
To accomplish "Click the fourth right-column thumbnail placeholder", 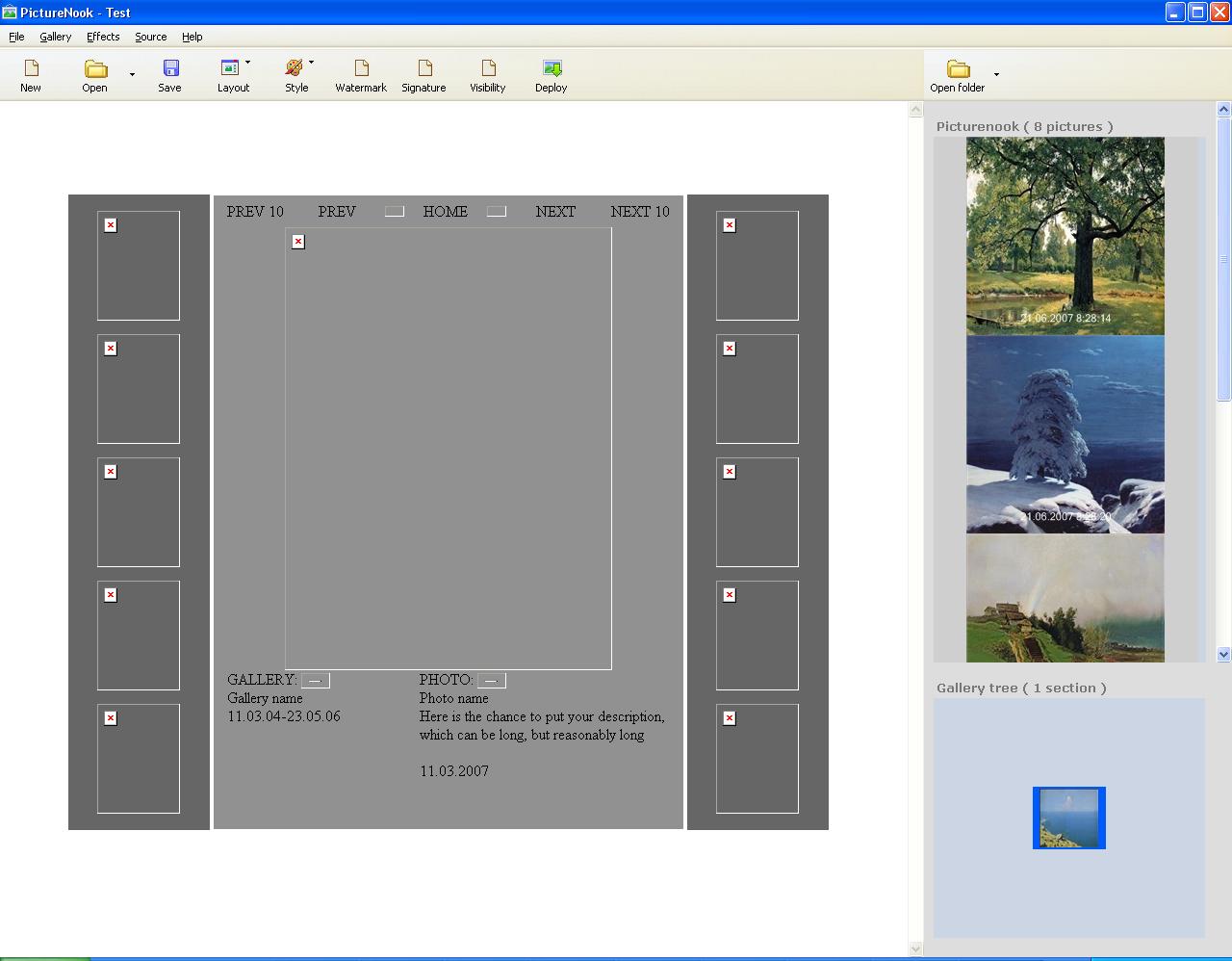I will [757, 636].
